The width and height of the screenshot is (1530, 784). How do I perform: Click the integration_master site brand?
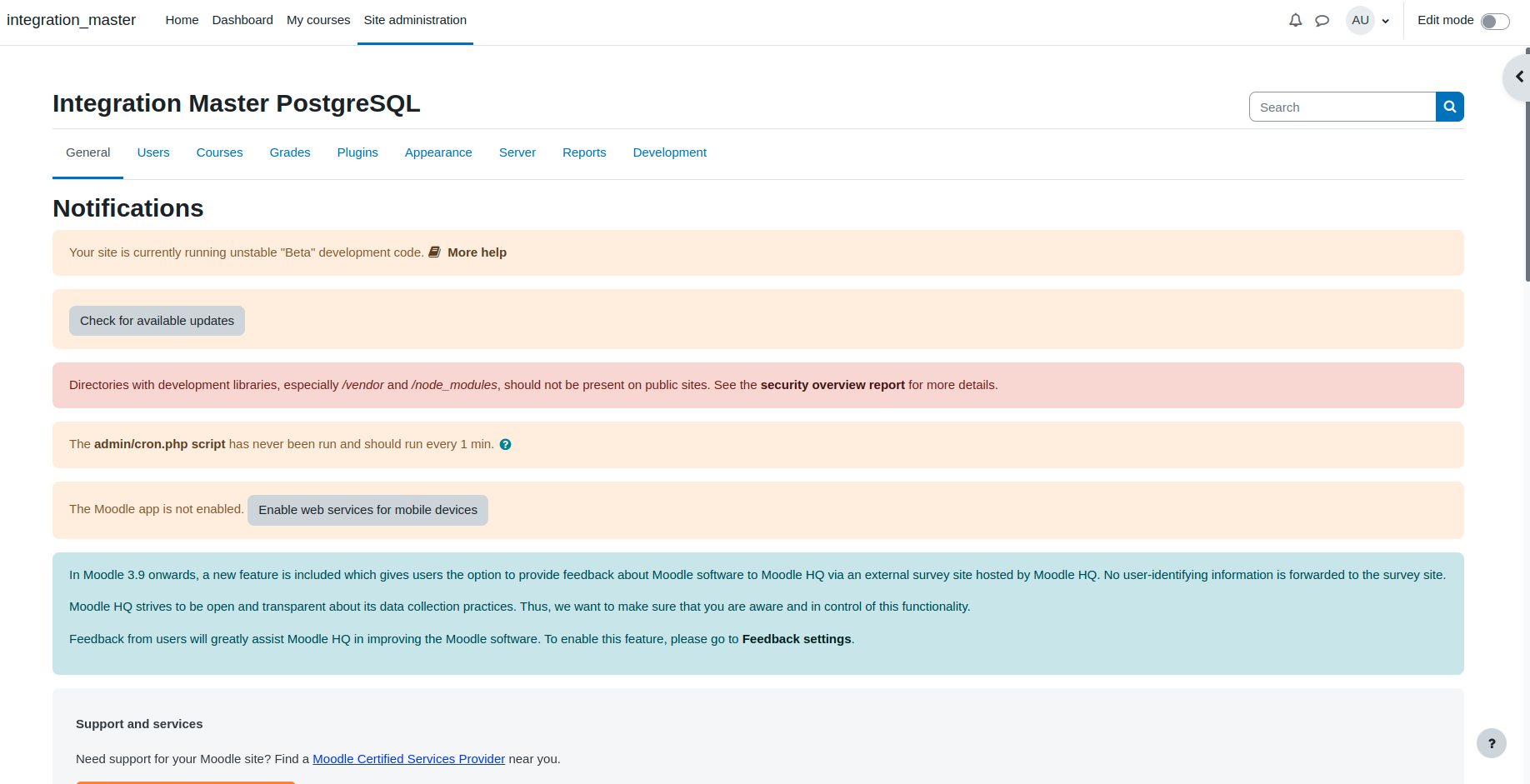(71, 20)
